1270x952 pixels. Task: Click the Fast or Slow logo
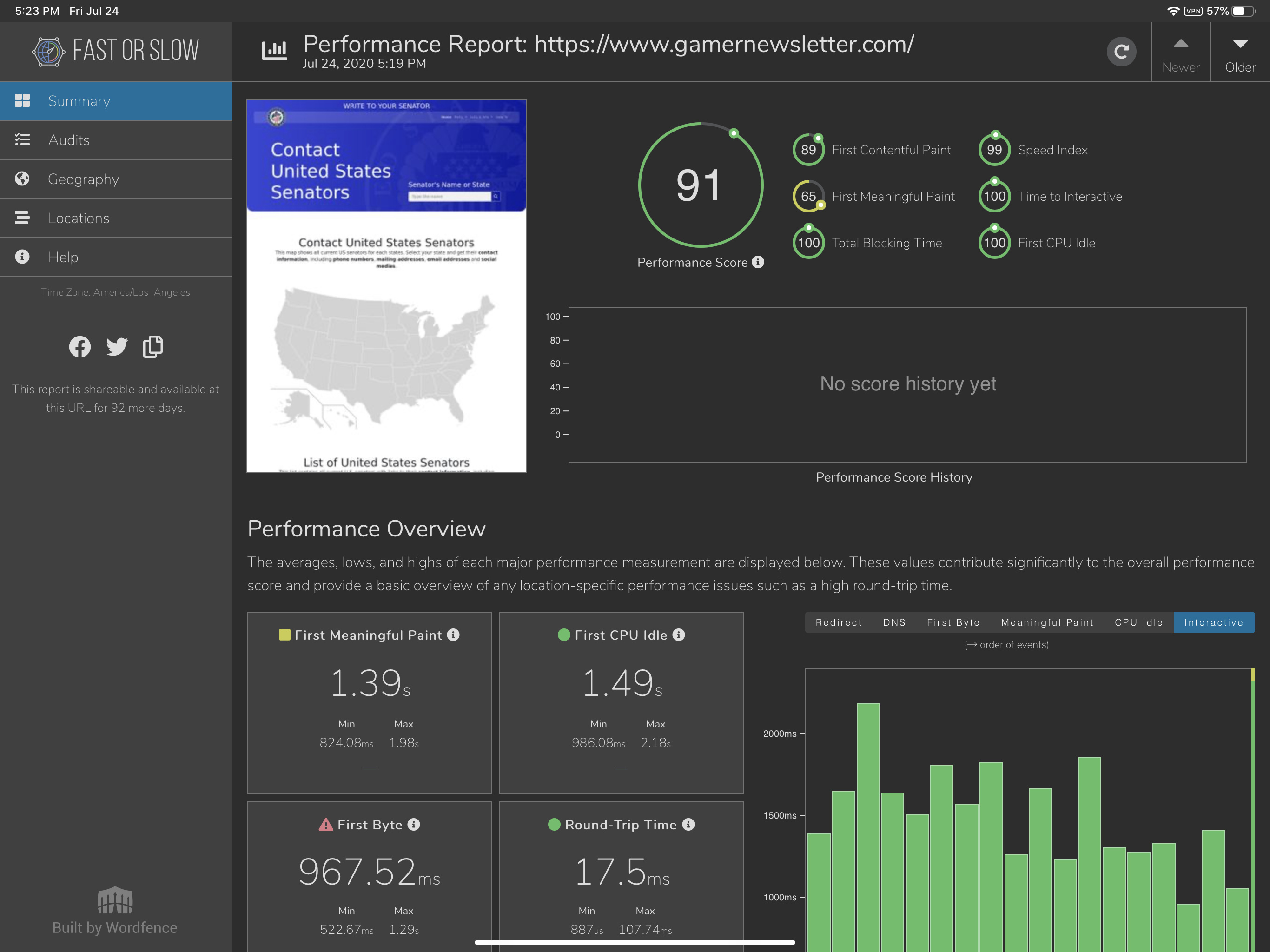click(x=116, y=51)
